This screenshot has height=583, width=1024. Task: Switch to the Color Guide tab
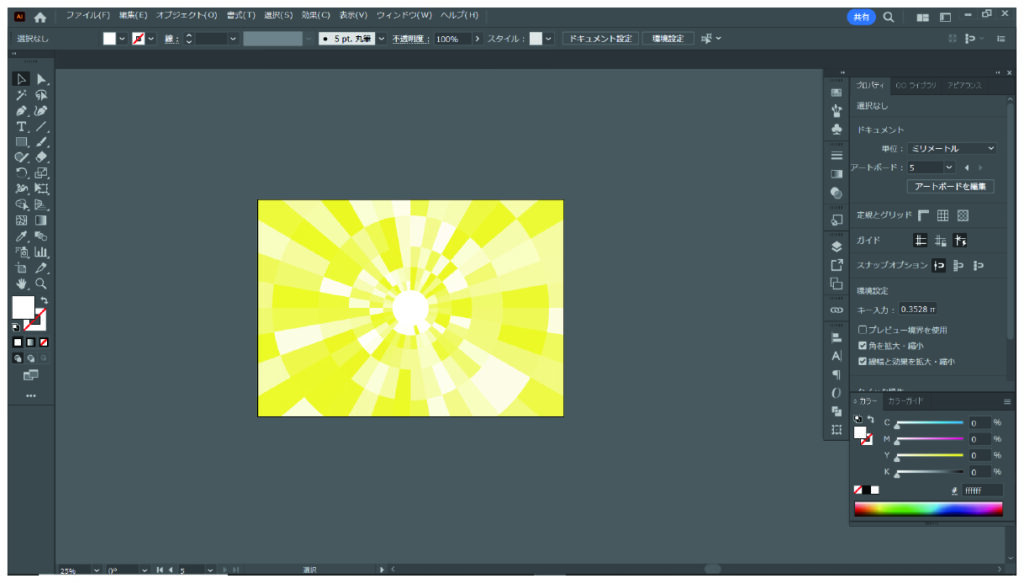pos(905,401)
